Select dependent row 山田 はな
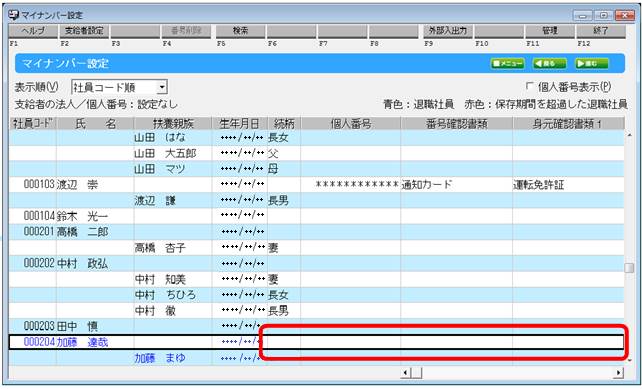Image resolution: width=642 pixels, height=389 pixels. 316,138
